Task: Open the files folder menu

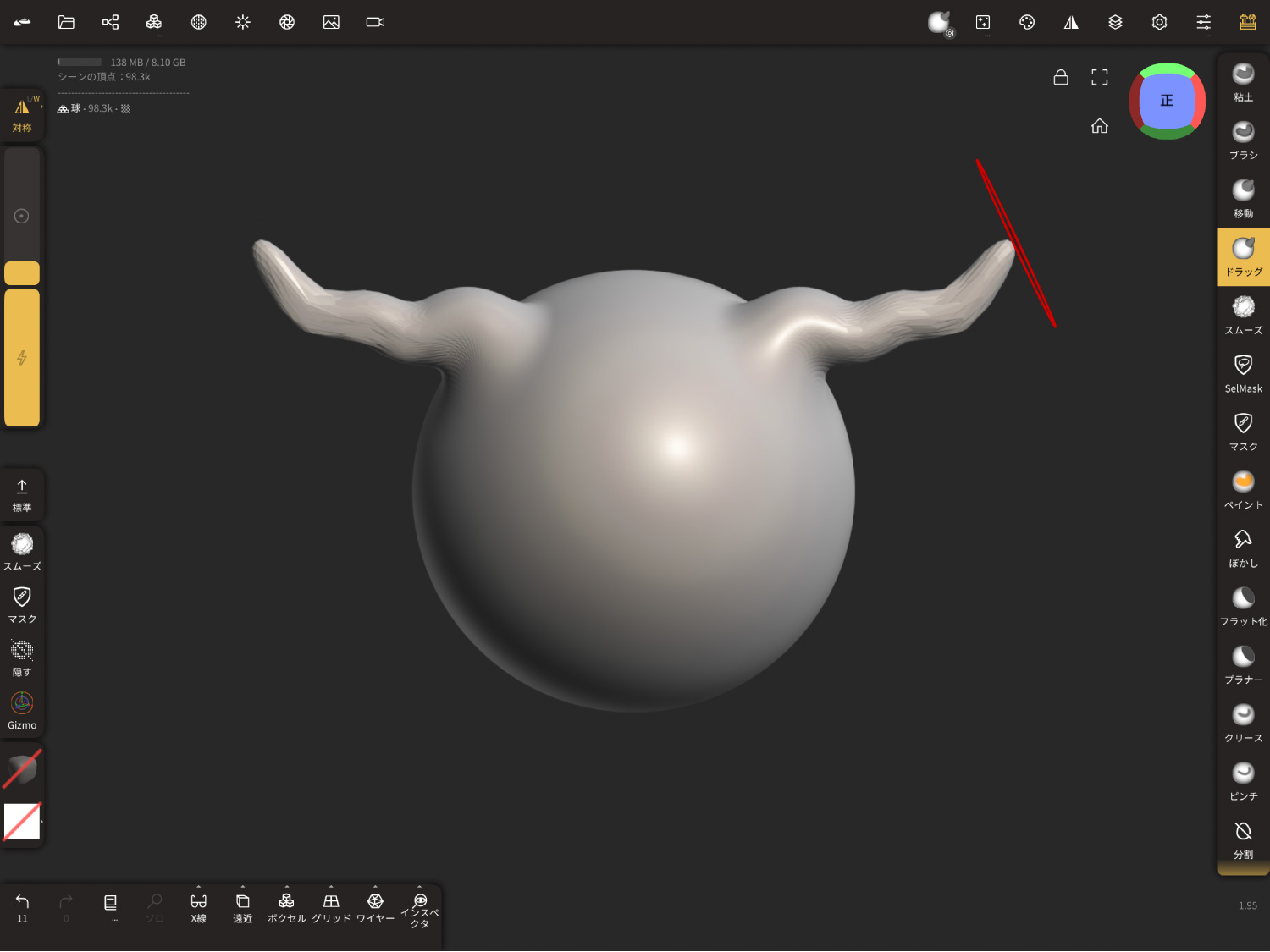Action: 66,22
